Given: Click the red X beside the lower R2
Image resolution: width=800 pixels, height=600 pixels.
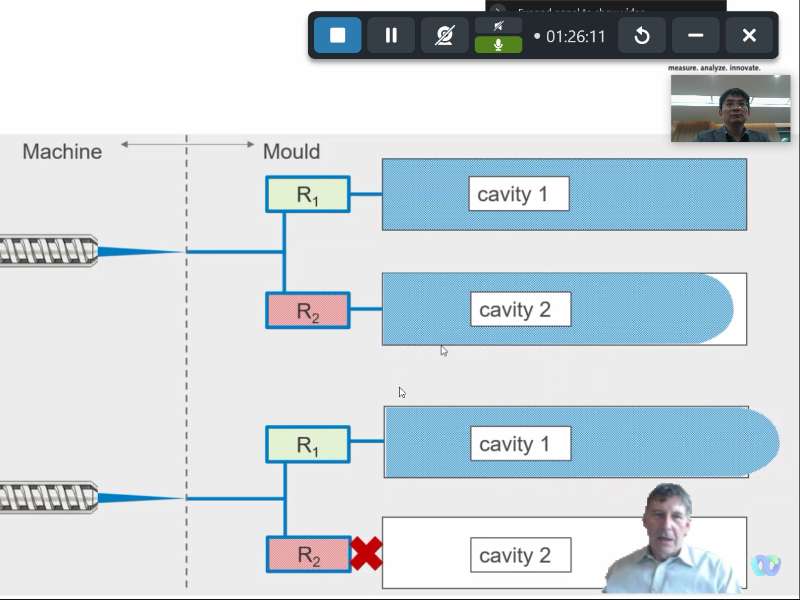Looking at the screenshot, I should (x=366, y=554).
